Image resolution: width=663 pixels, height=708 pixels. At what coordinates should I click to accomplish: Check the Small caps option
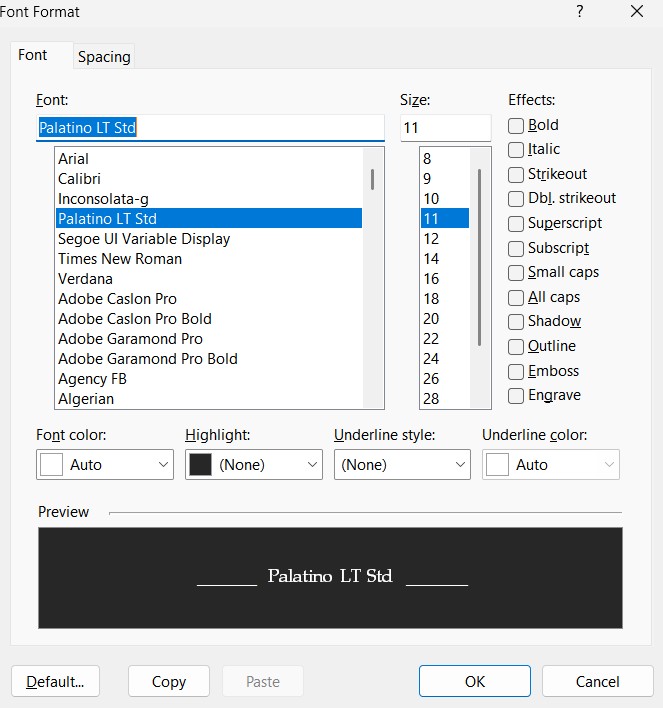point(516,273)
